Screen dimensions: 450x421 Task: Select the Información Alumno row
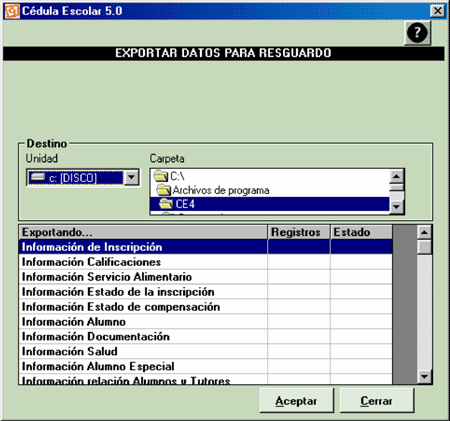(x=206, y=322)
